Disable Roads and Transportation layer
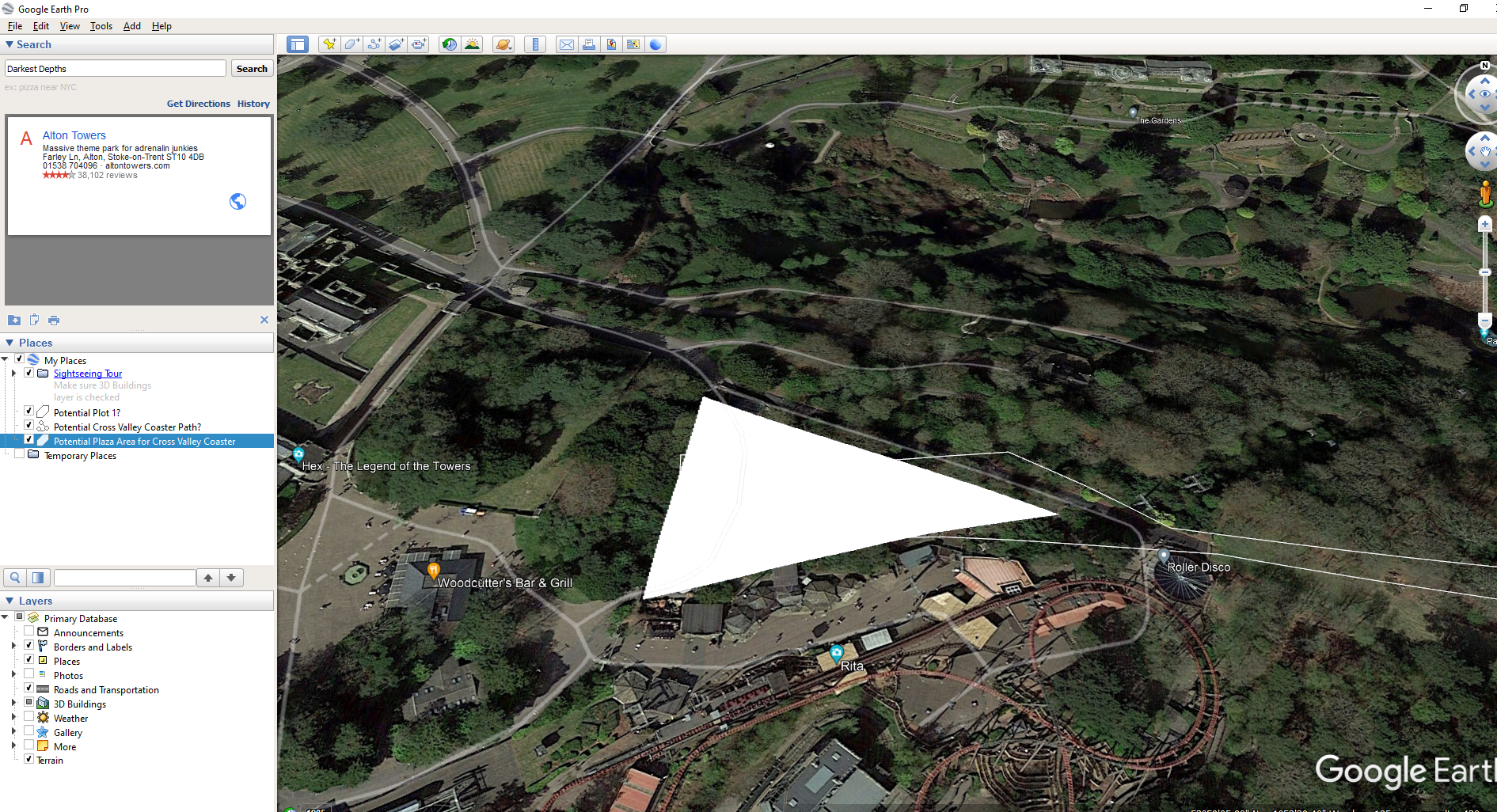The width and height of the screenshot is (1497, 812). [x=29, y=689]
